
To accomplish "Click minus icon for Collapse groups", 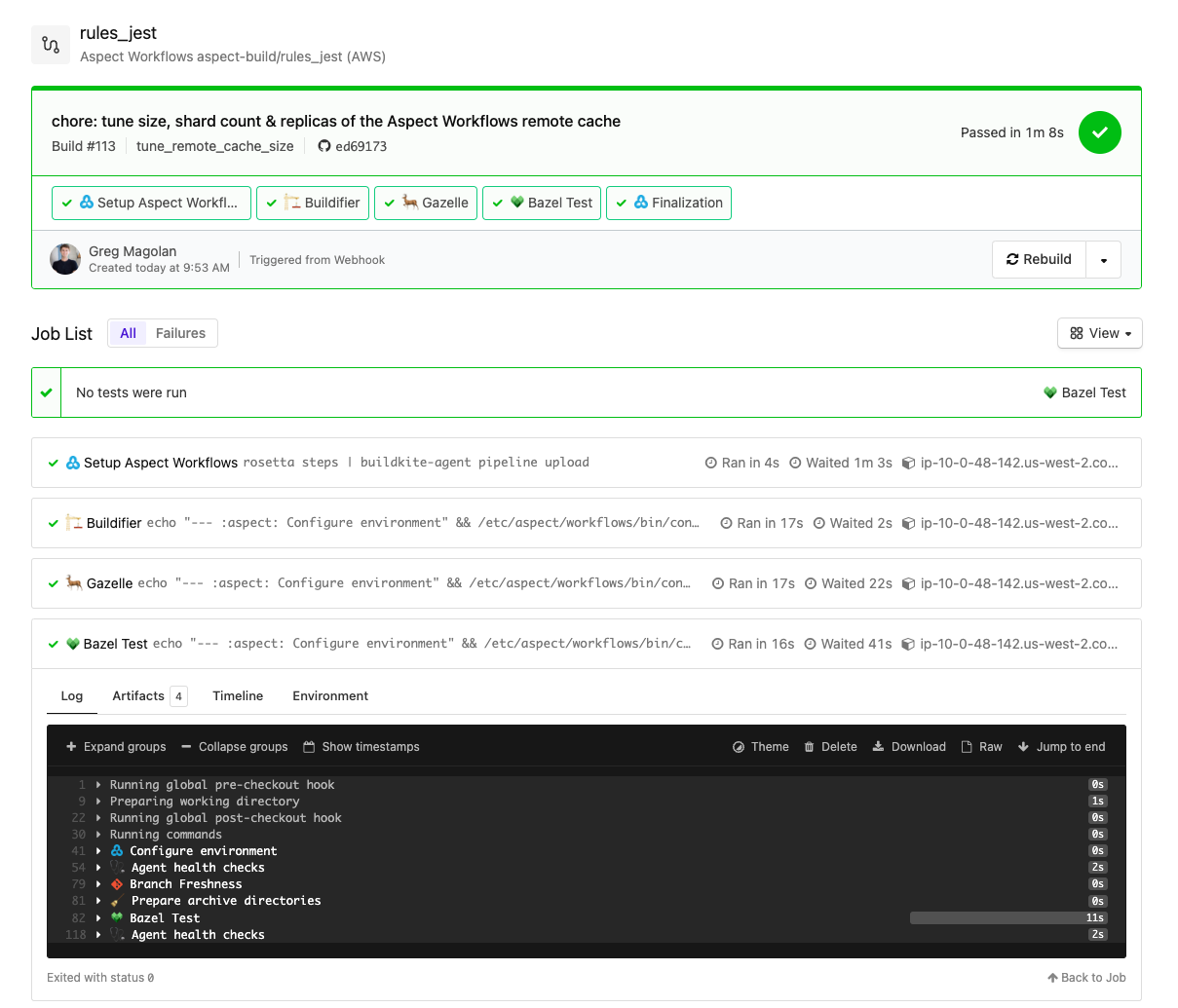I will click(x=186, y=747).
